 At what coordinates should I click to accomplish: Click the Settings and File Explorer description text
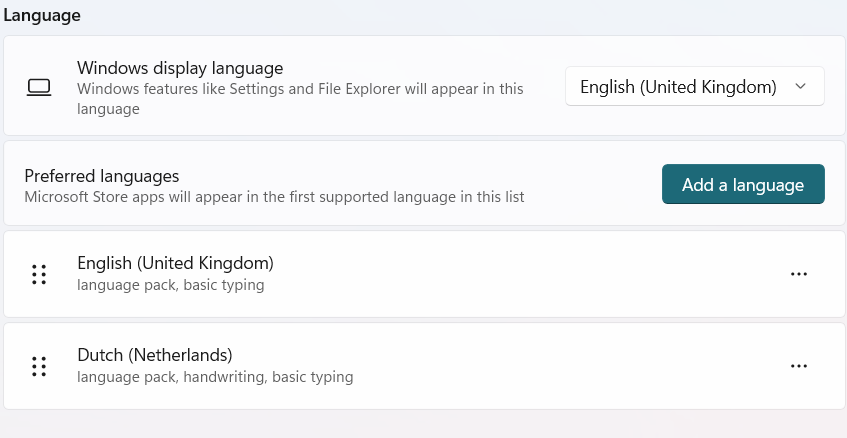pos(300,98)
